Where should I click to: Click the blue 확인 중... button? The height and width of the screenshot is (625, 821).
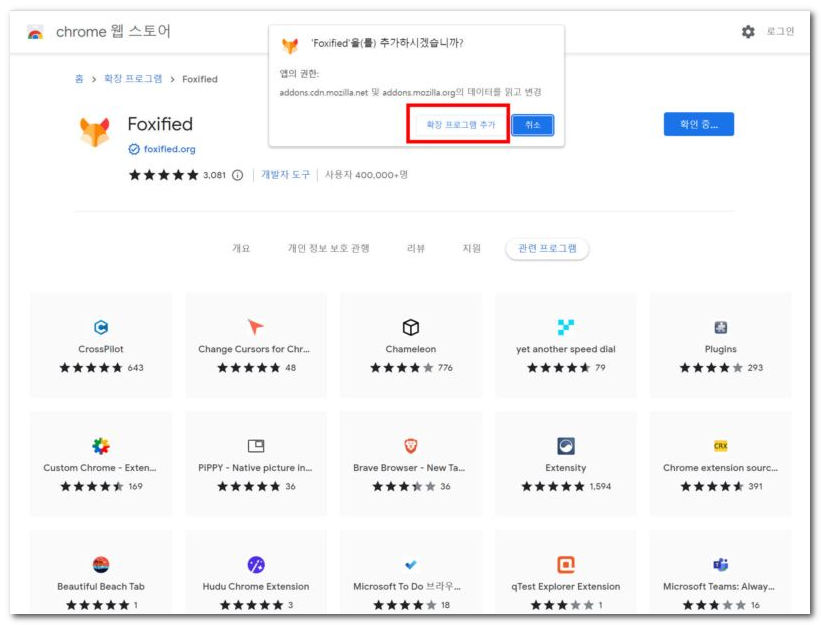[x=698, y=125]
